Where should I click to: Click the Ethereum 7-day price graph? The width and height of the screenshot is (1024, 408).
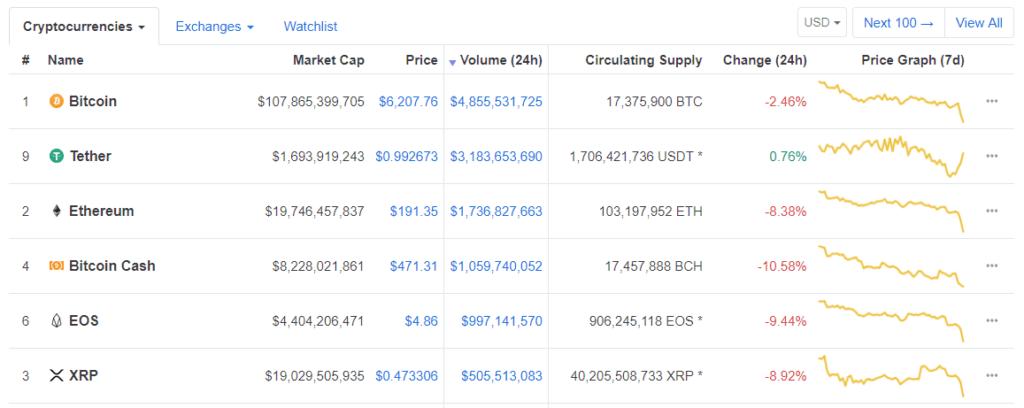point(892,211)
